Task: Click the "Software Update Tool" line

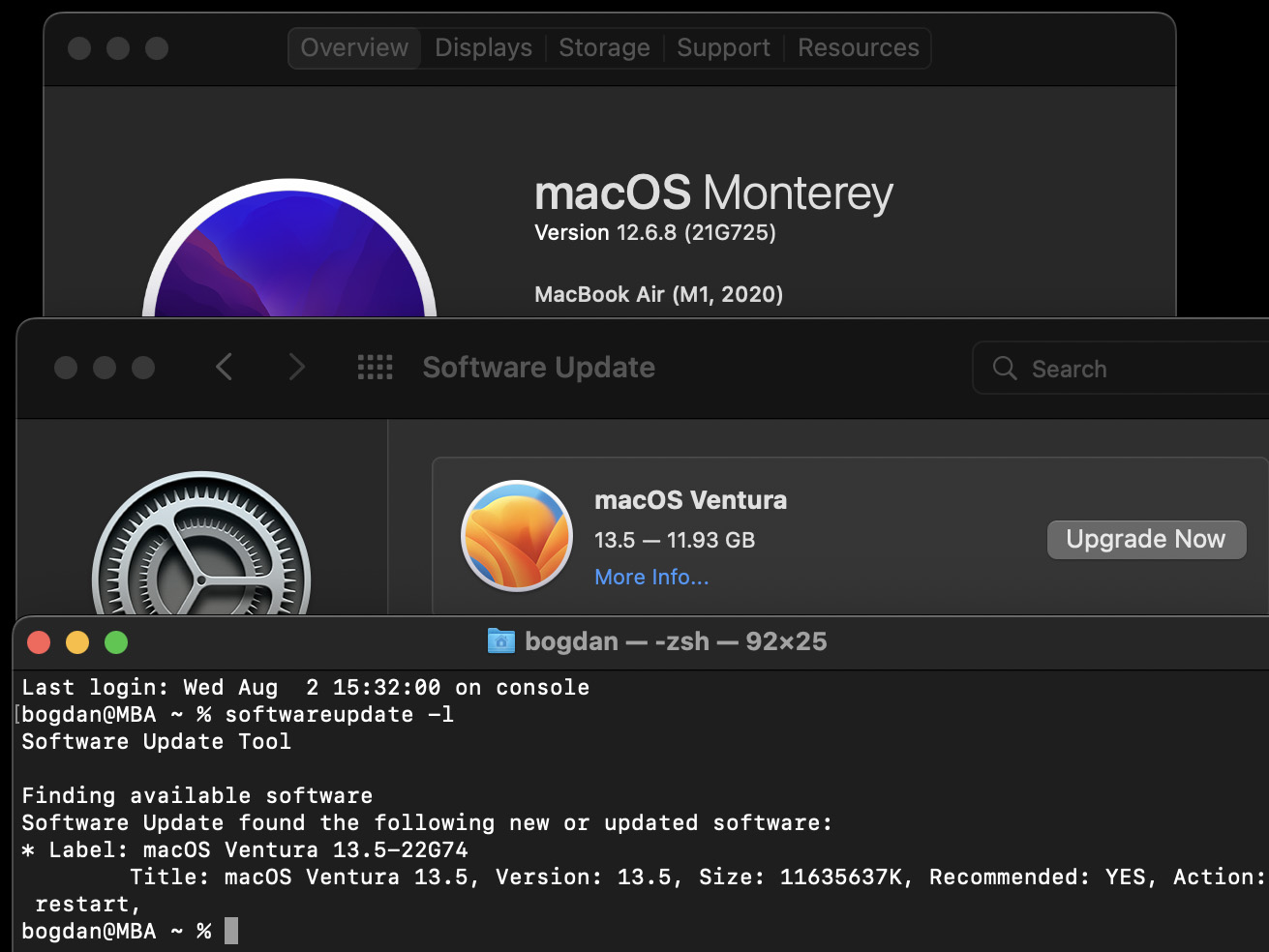Action: (156, 741)
